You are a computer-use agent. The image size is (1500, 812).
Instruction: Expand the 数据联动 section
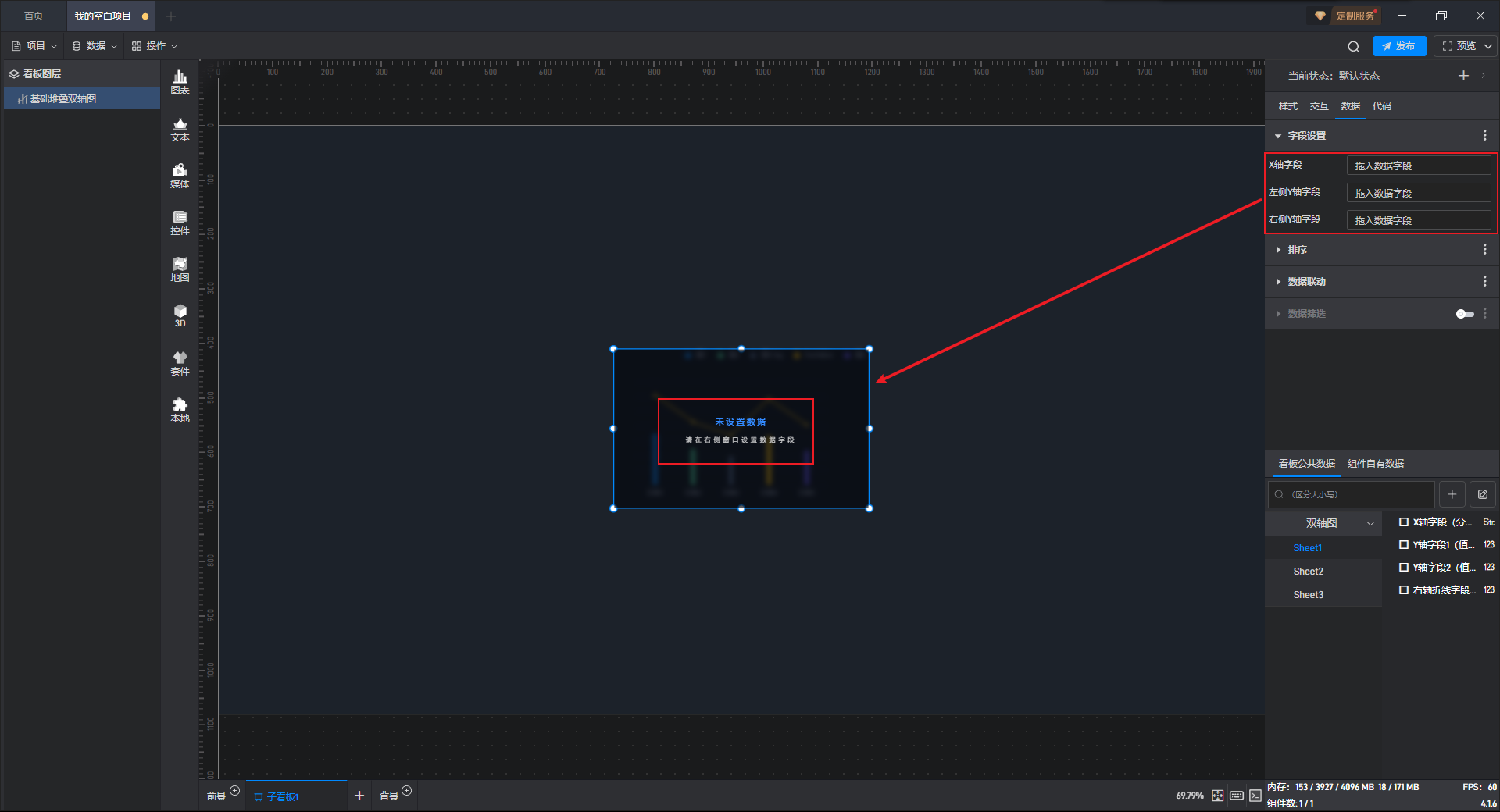tap(1278, 282)
